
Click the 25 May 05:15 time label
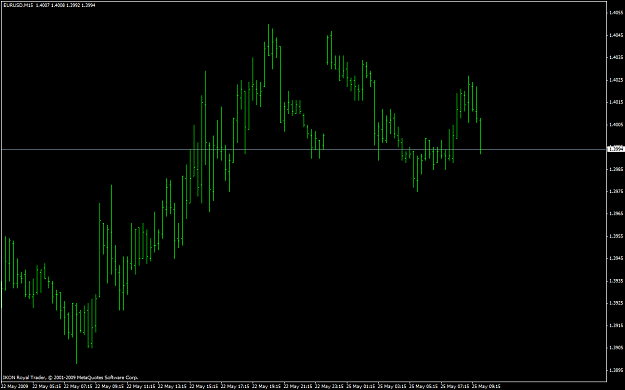pyautogui.click(x=423, y=386)
